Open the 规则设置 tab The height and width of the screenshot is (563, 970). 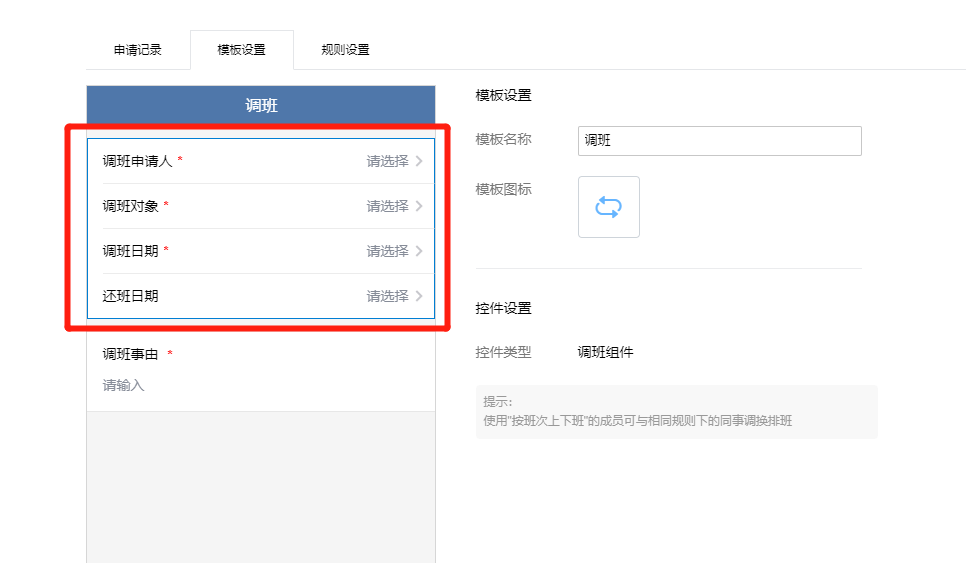click(x=345, y=50)
